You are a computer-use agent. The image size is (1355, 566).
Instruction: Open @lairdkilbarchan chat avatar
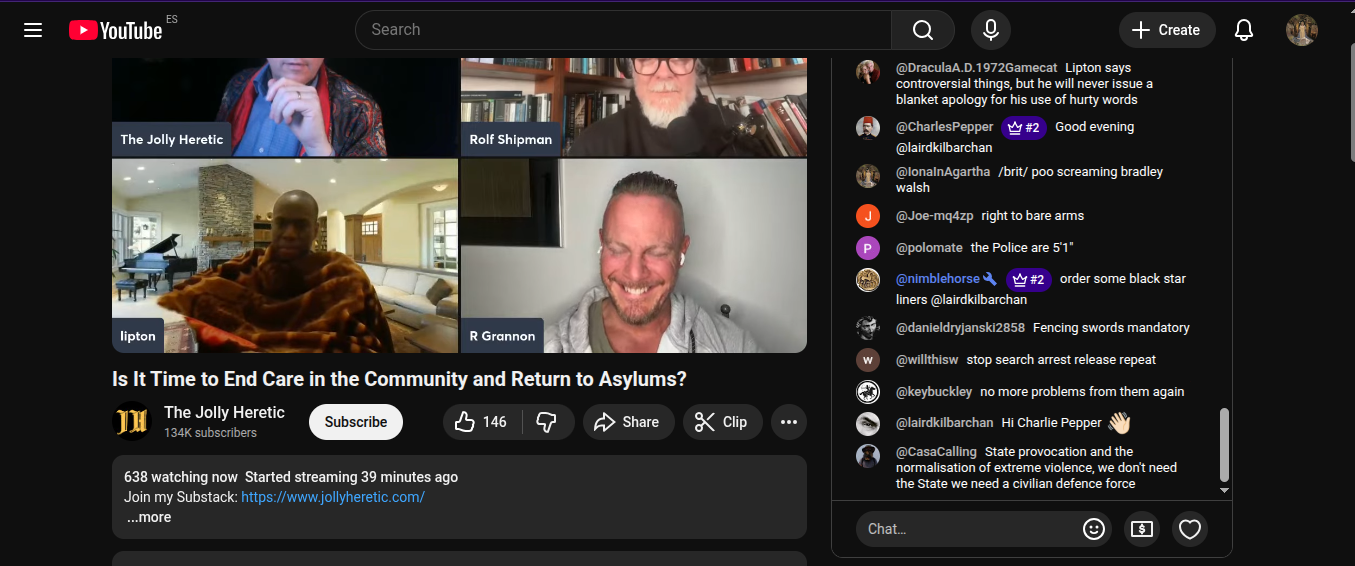tap(868, 424)
